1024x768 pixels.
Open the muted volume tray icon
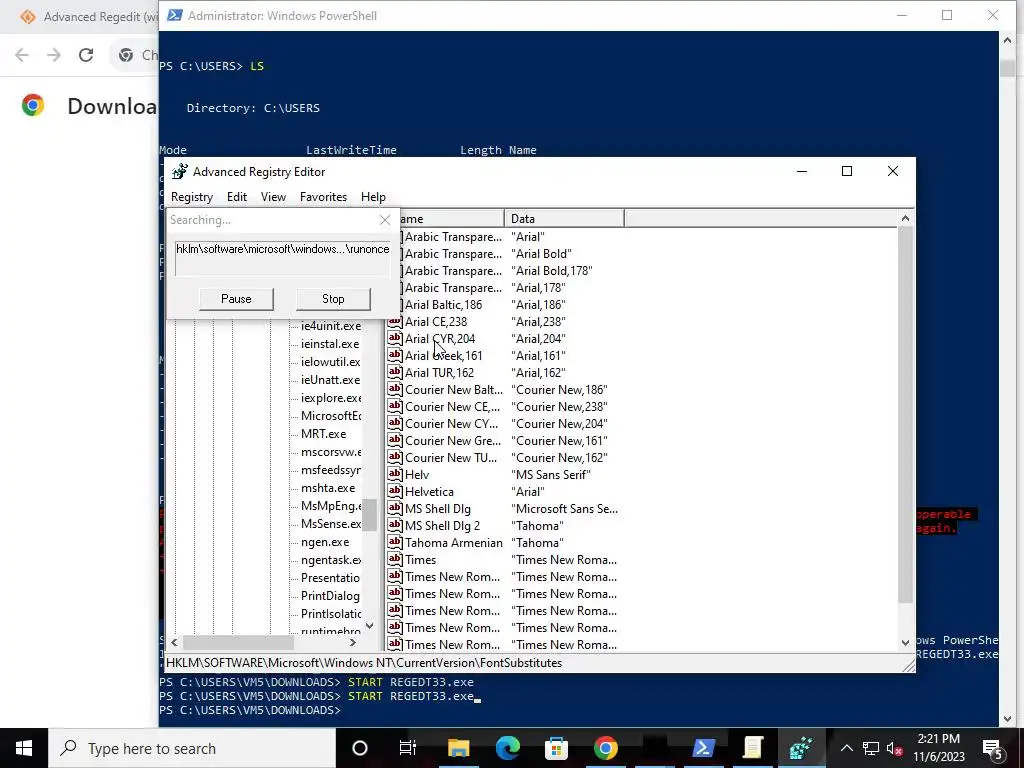click(x=895, y=748)
